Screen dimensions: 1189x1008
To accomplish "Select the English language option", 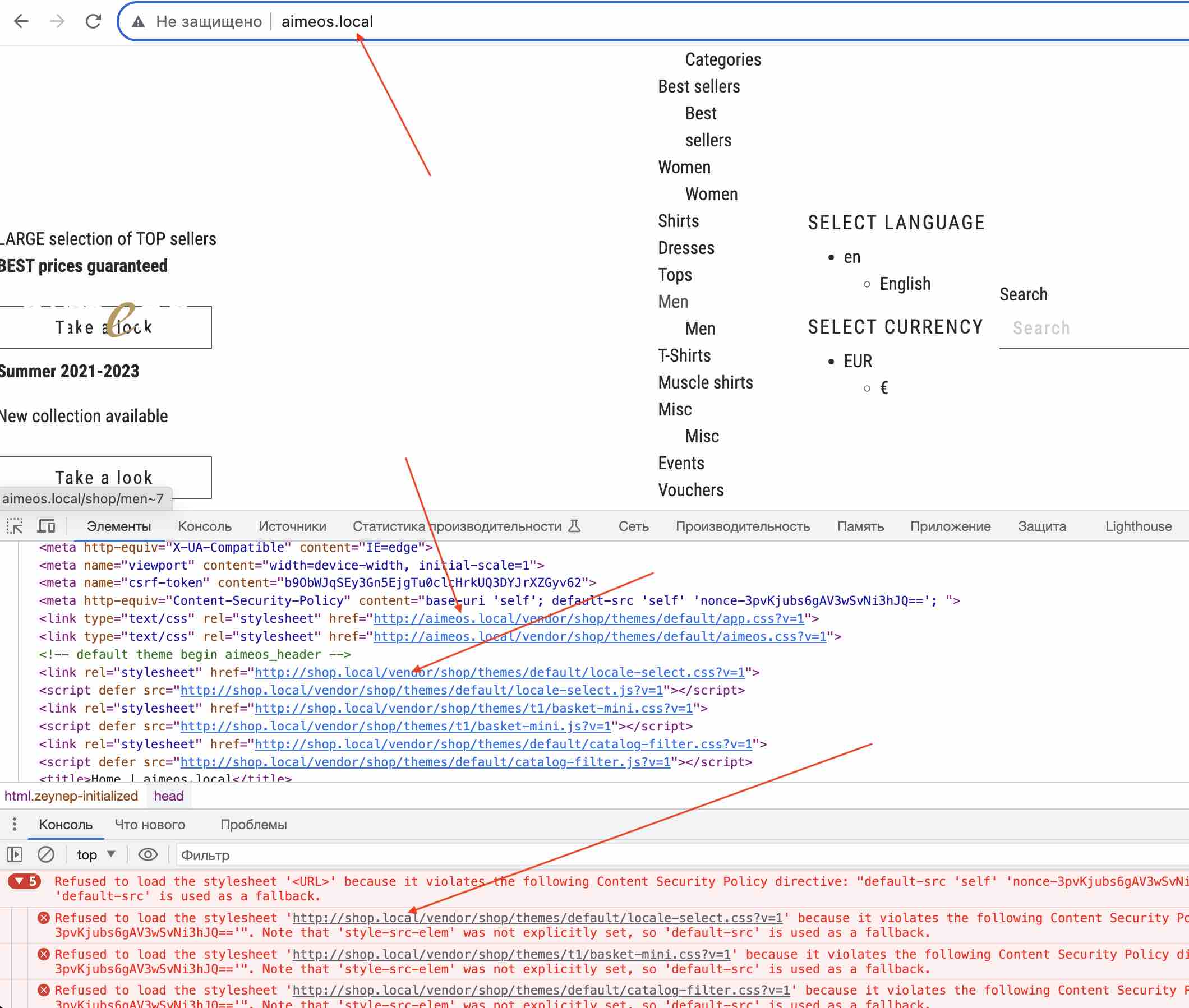I will pos(905,284).
